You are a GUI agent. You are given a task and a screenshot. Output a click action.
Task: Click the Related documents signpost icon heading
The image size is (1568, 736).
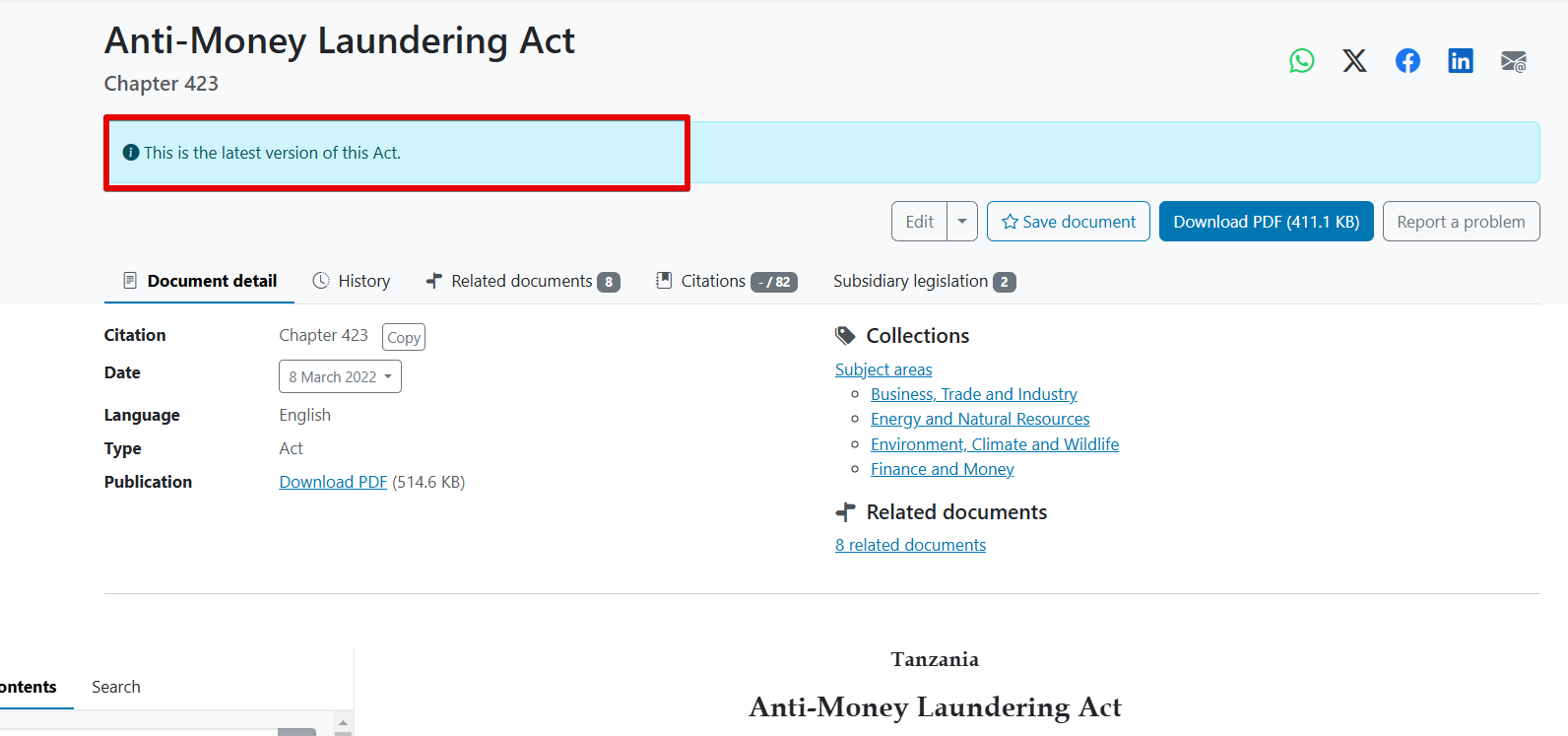845,512
